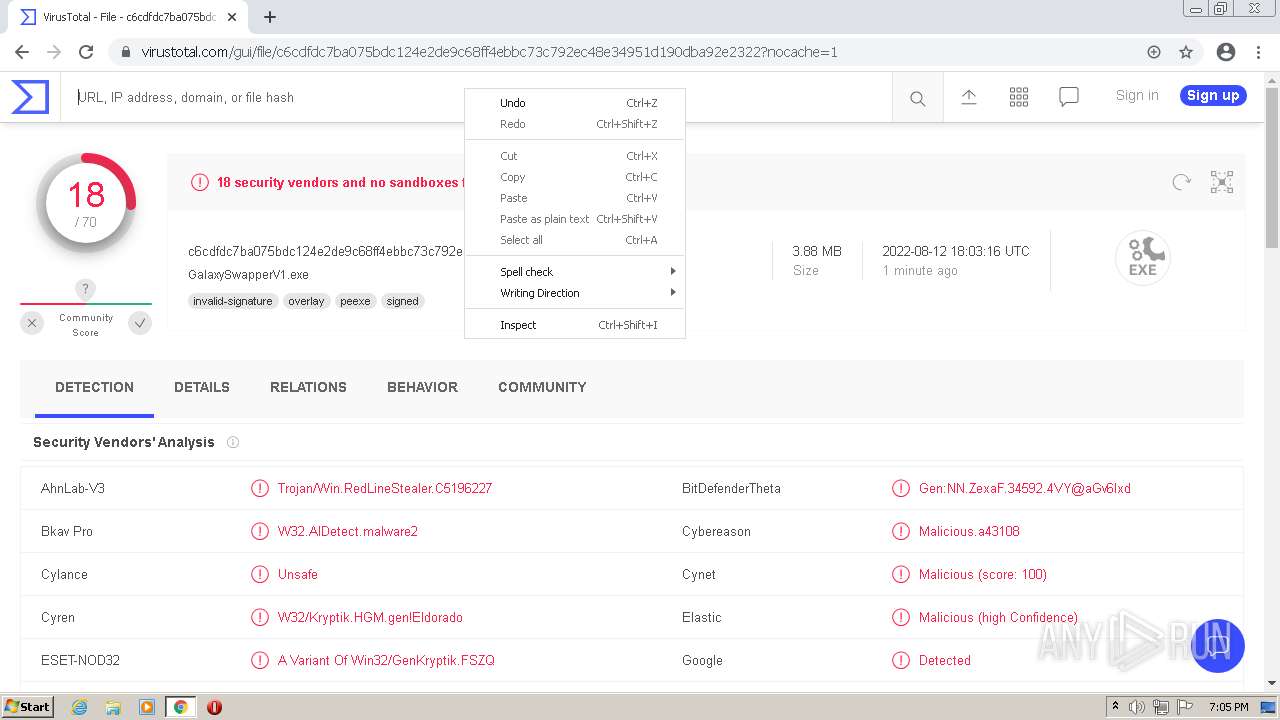Bookmark this page with star icon
The image size is (1280, 720).
coord(1186,52)
